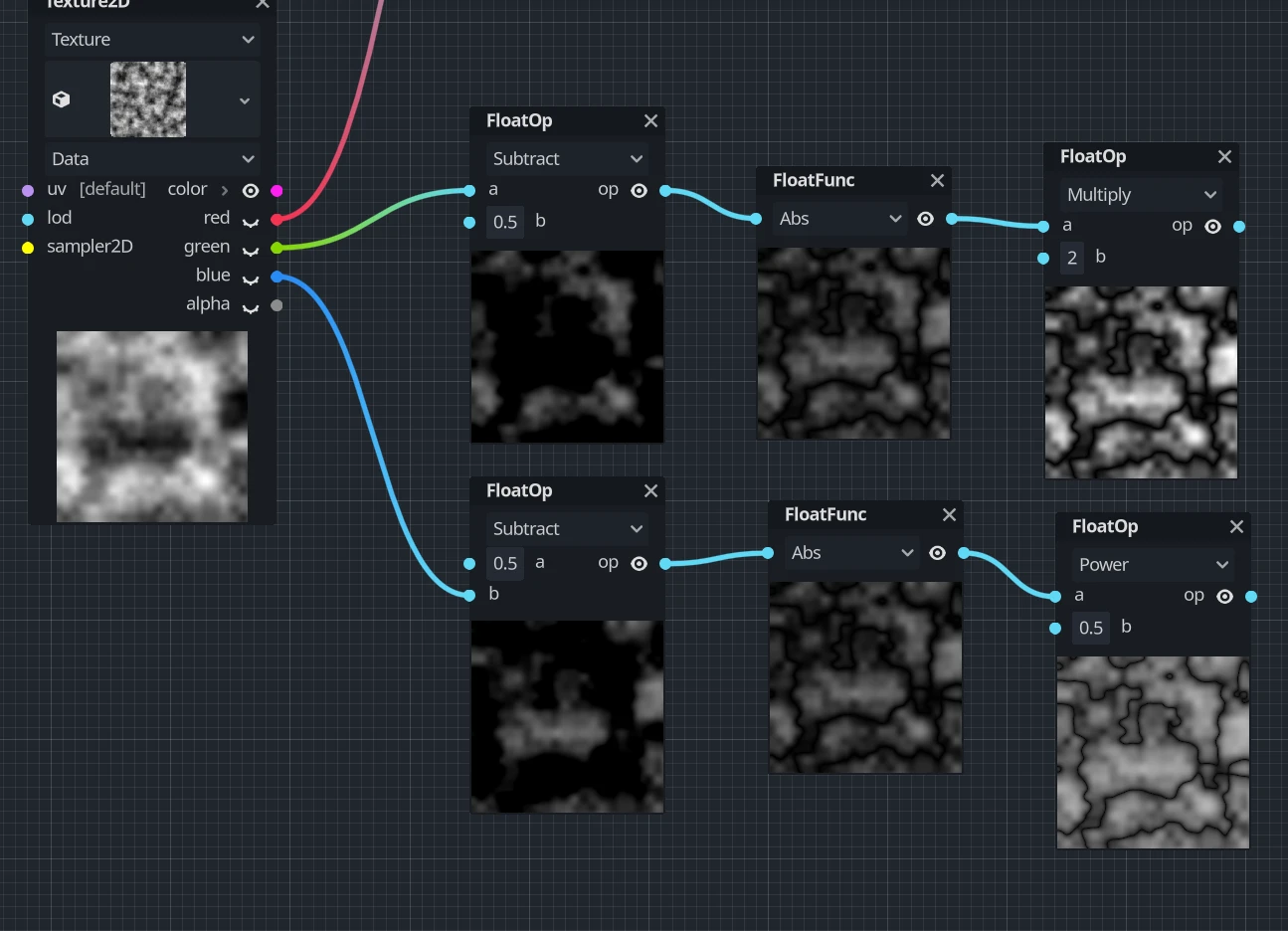Open Subtract dropdown on the blue-wired FloatOp

click(568, 528)
